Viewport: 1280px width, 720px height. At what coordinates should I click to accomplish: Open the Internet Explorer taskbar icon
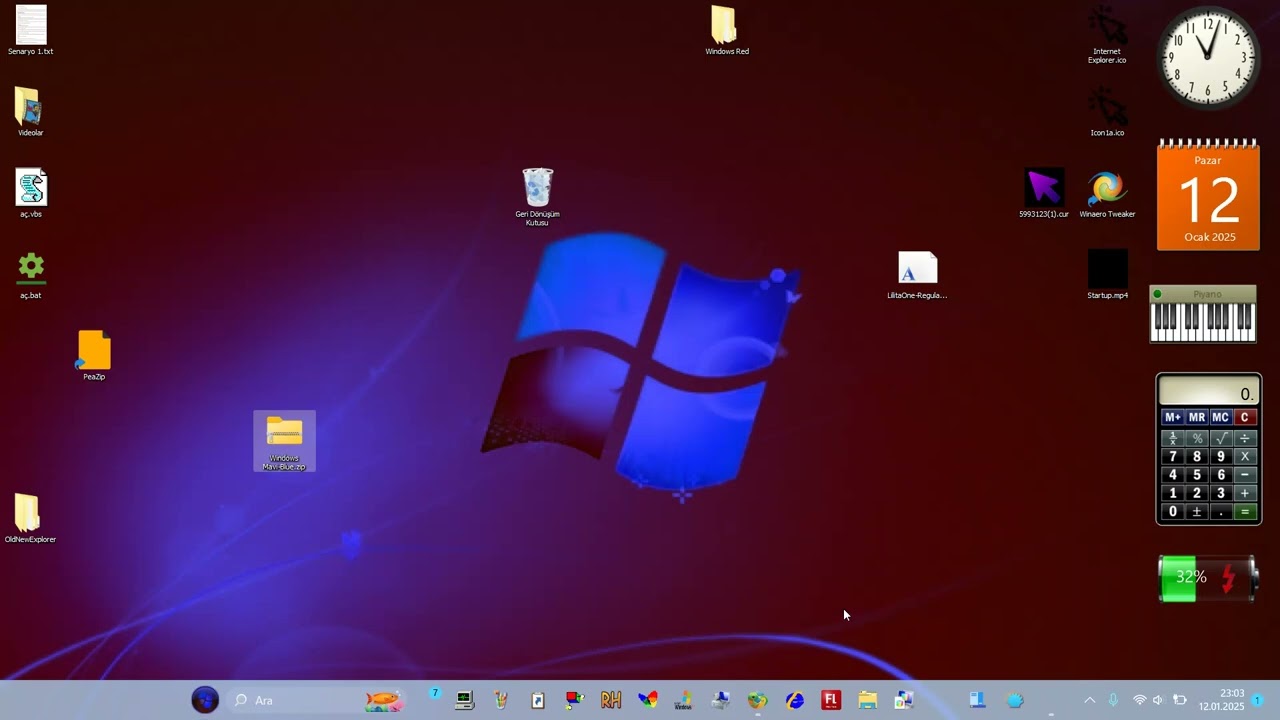(795, 700)
